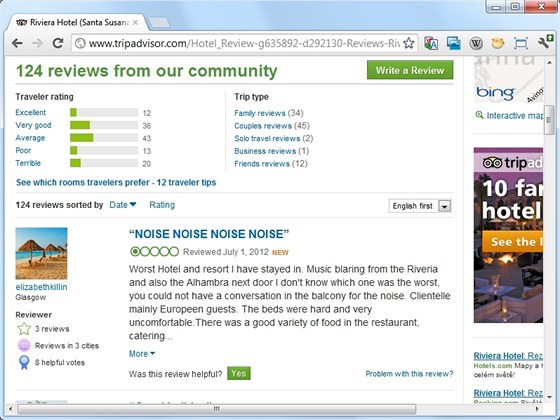Mark review helpful with Yes button
Image resolution: width=560 pixels, height=420 pixels.
239,373
